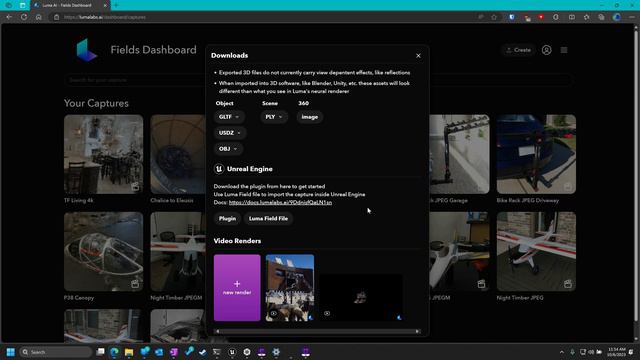Open File Explorer from the taskbar

[x=129, y=352]
